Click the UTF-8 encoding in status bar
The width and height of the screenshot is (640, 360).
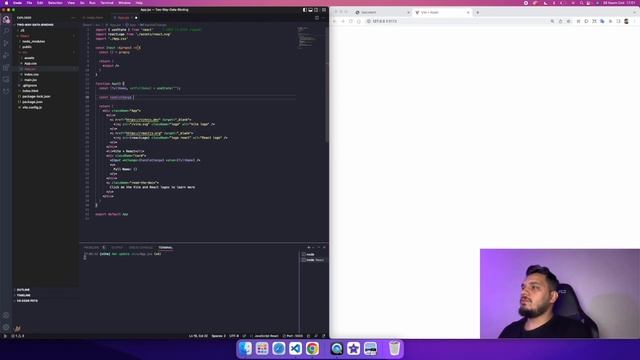[234, 336]
